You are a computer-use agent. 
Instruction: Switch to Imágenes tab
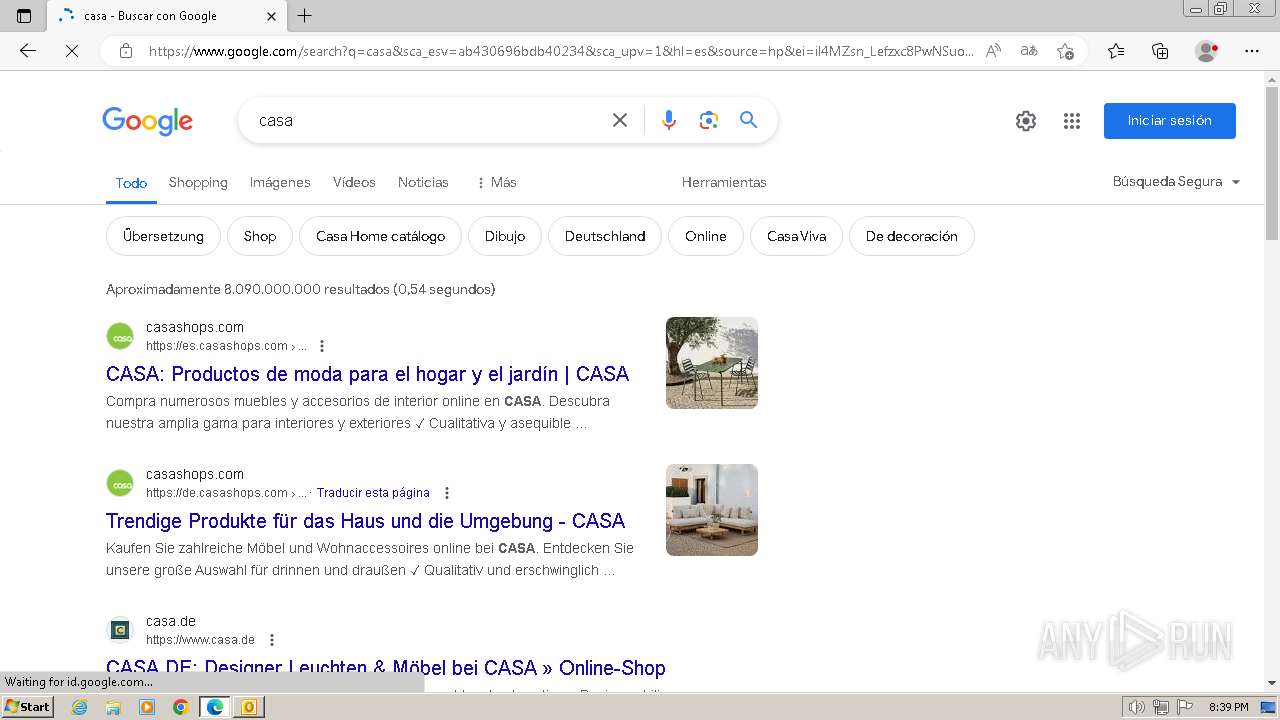tap(280, 182)
